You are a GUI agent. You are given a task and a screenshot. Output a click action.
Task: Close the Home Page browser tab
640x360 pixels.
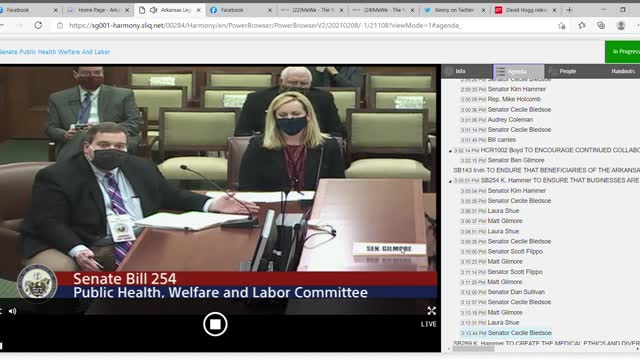coord(127,10)
